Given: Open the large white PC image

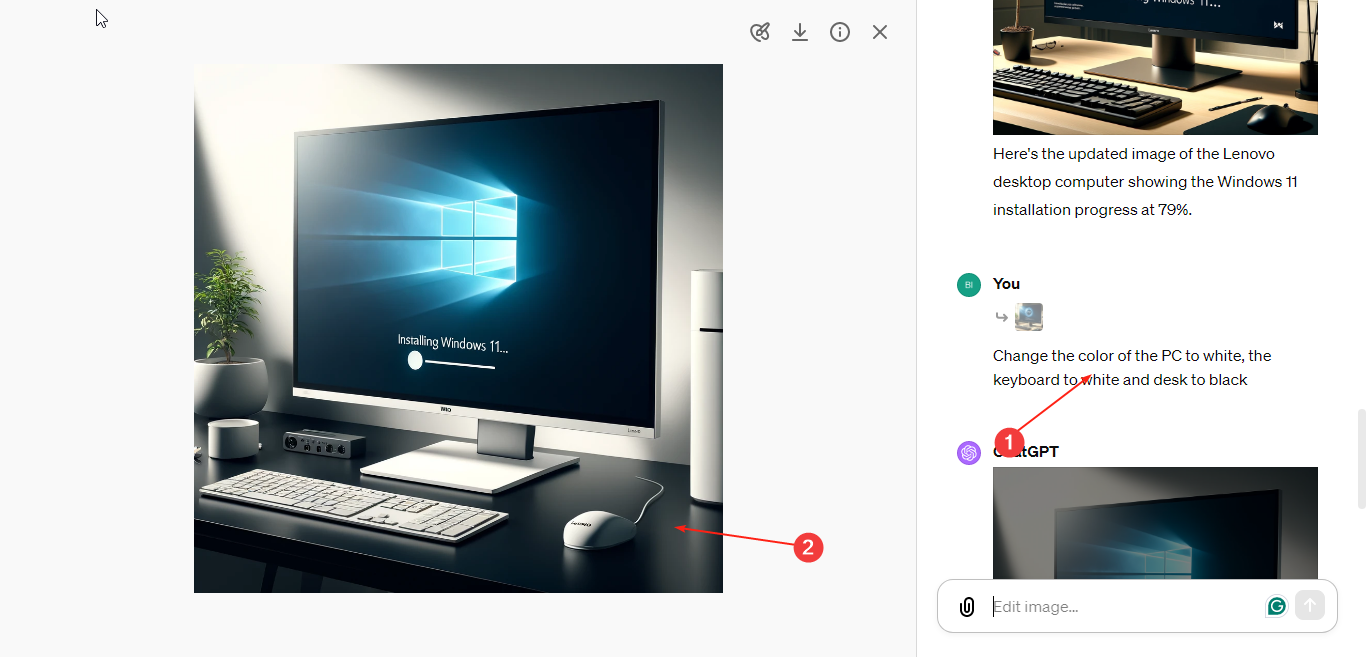Looking at the screenshot, I should click(458, 328).
